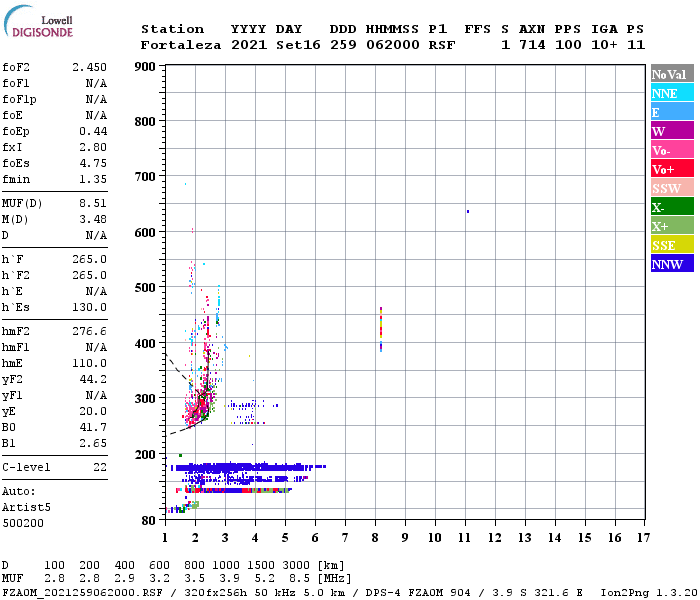The height and width of the screenshot is (600, 700).
Task: Click the D 1000 distance entry
Action: click(226, 565)
